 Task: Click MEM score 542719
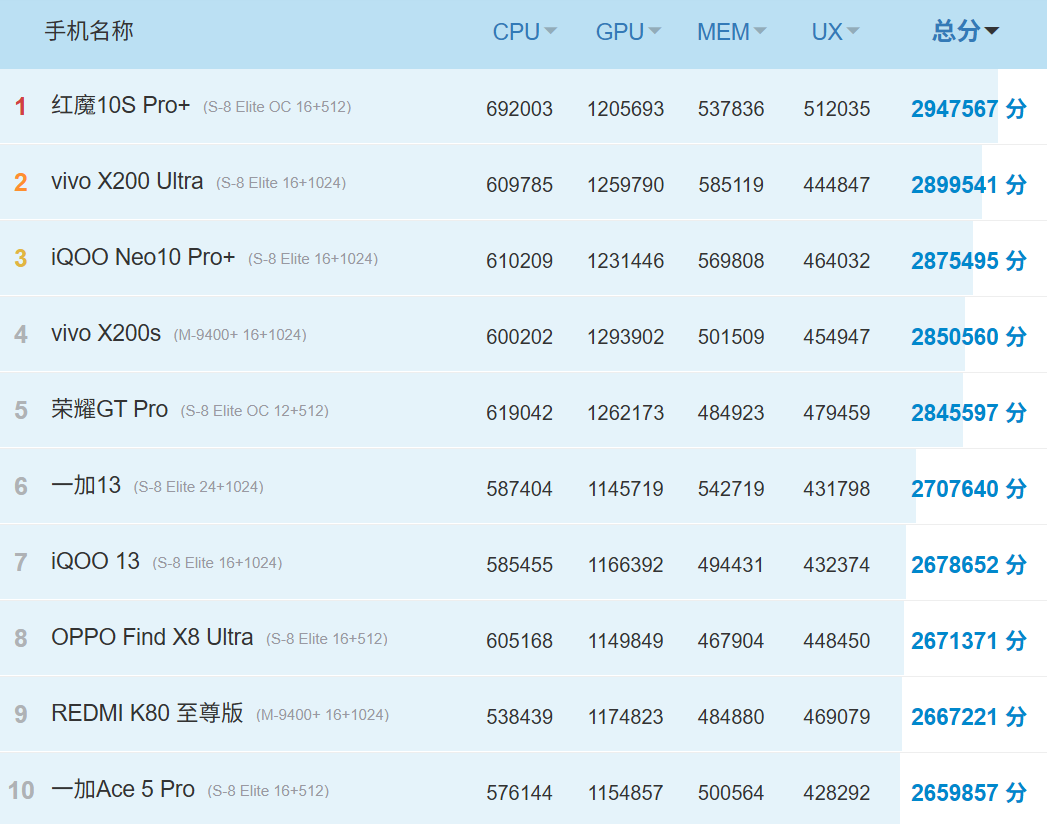731,489
